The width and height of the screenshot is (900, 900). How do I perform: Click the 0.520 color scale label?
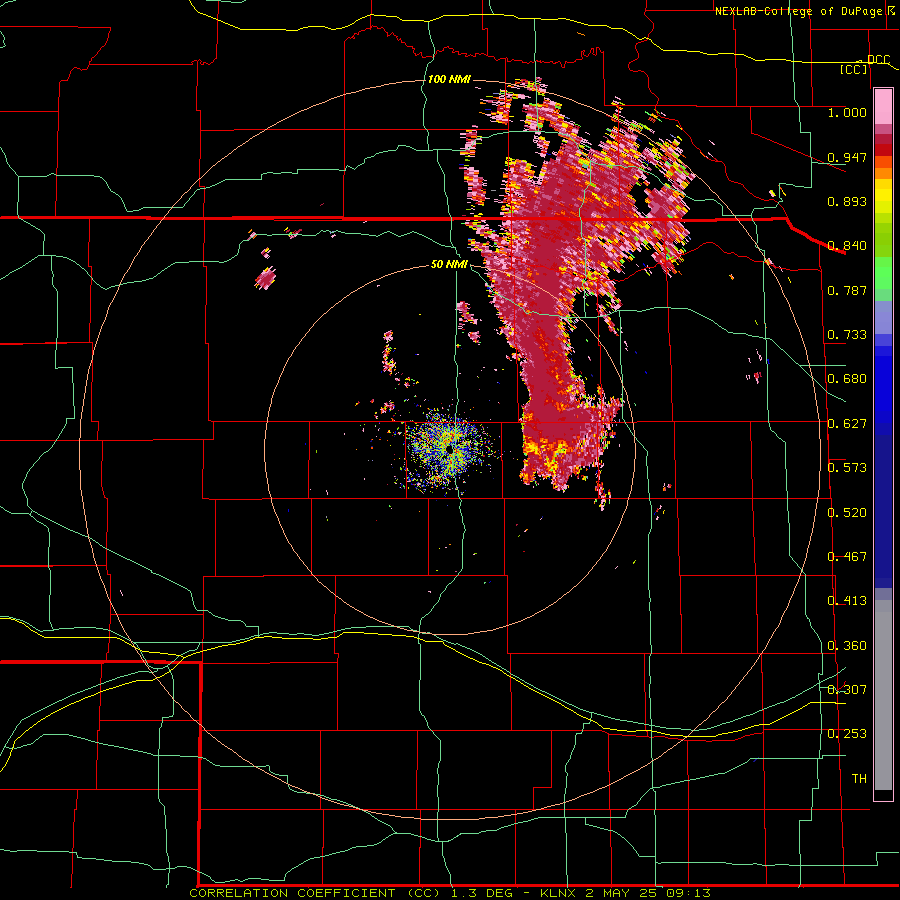[x=847, y=513]
